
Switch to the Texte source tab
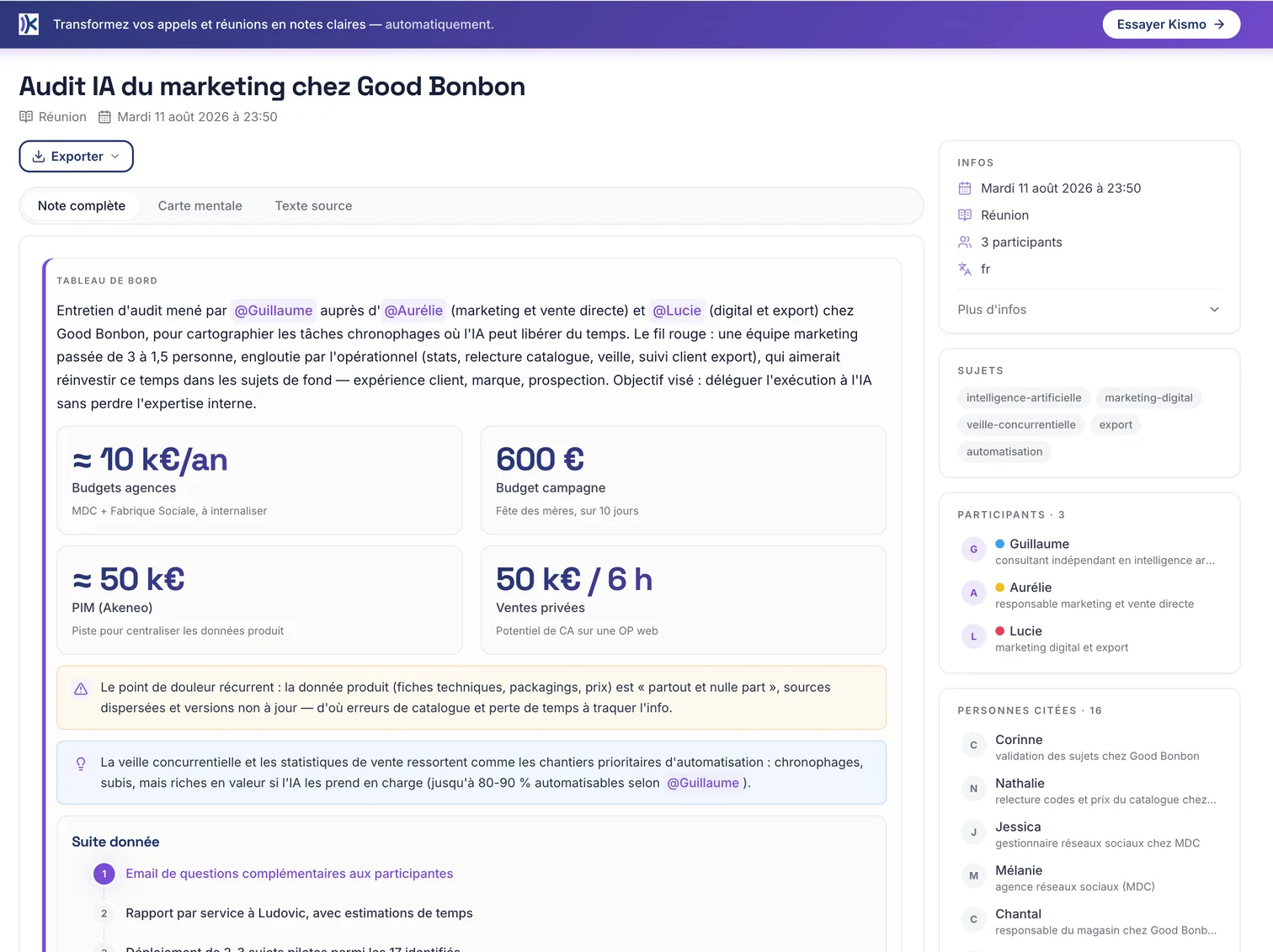pos(313,206)
